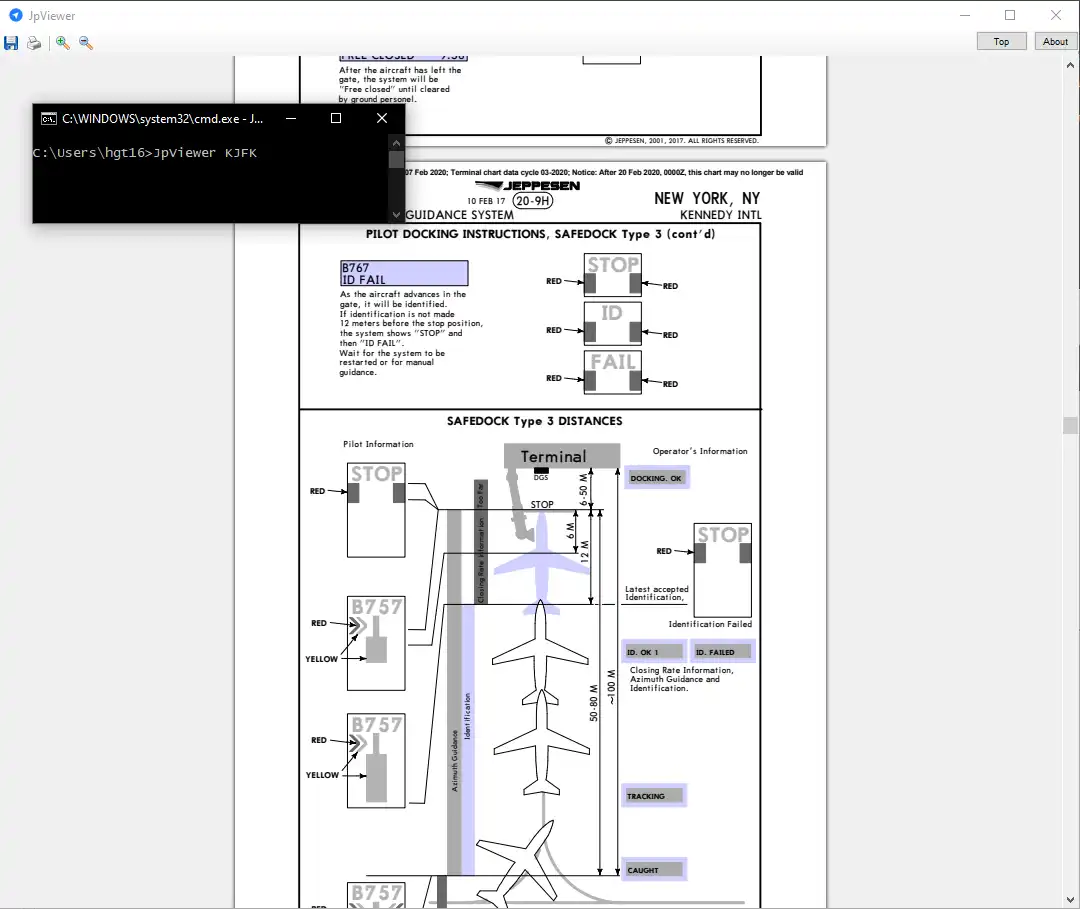This screenshot has width=1080, height=909.
Task: Click the 'ID' display panel in chart
Action: pos(613,323)
